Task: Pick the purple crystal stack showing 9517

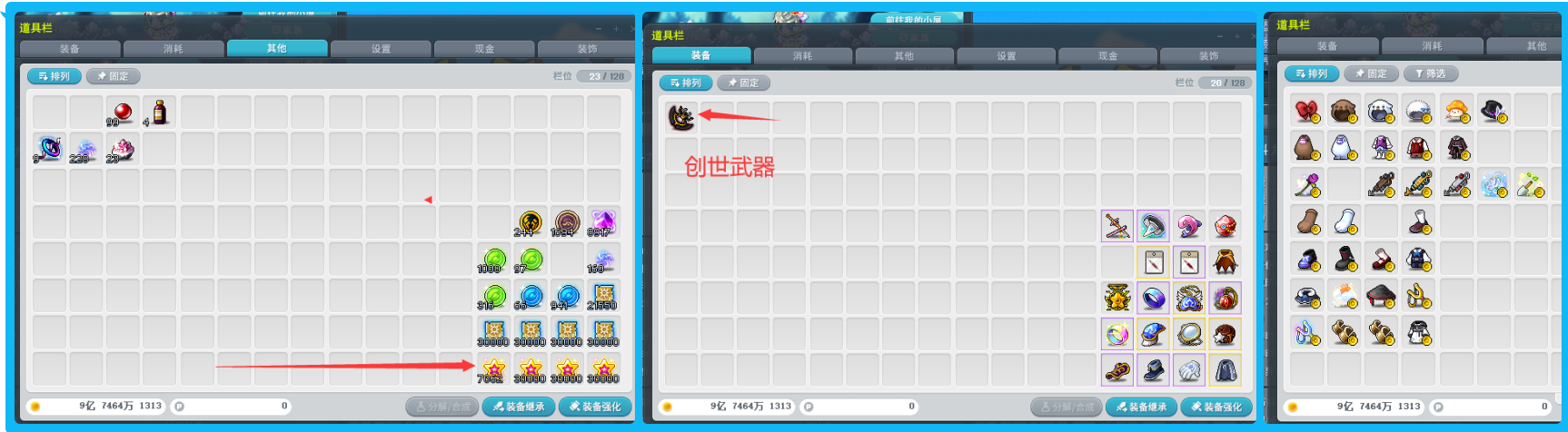Action: [603, 223]
